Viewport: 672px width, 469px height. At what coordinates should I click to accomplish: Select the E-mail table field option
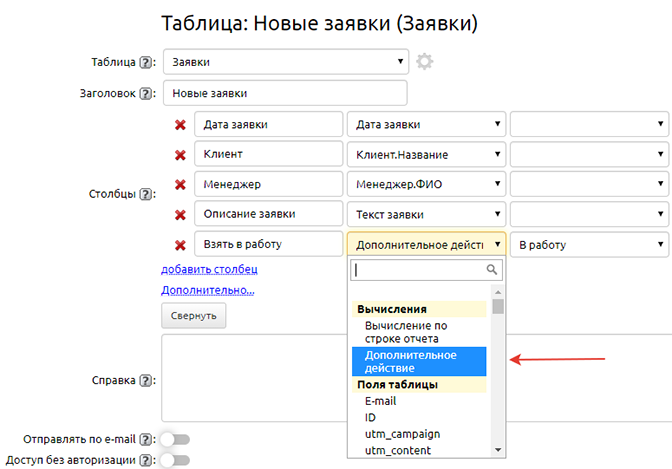pos(381,401)
